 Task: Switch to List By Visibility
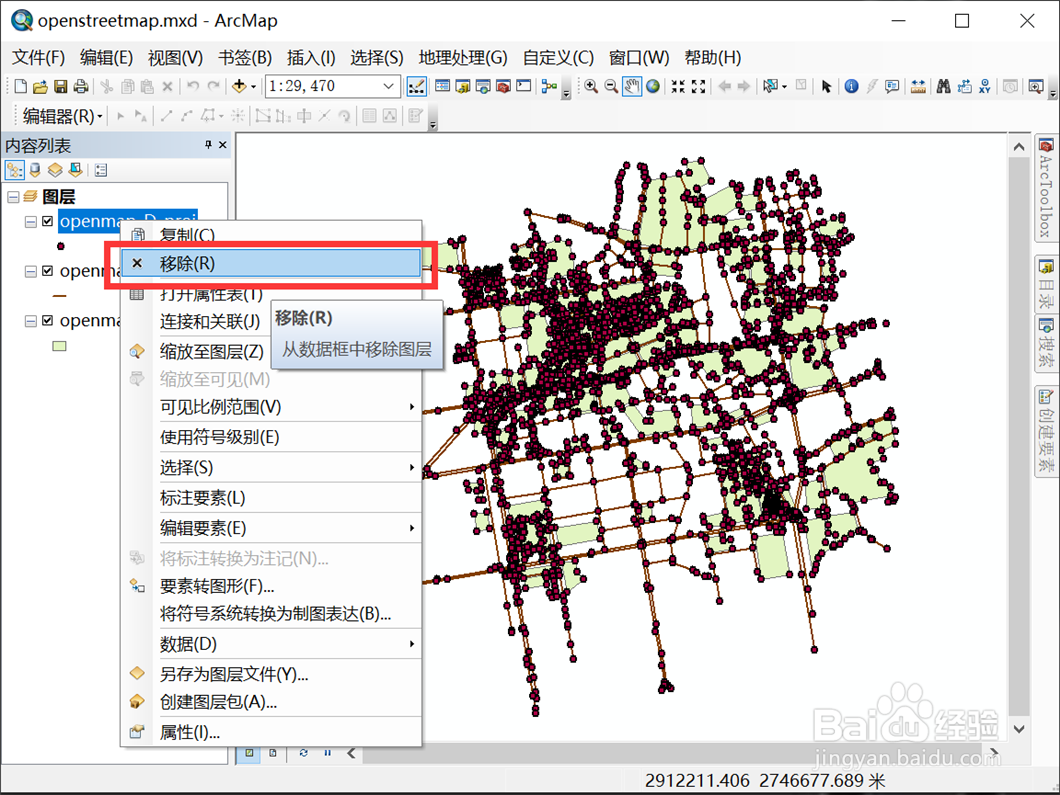(x=55, y=170)
